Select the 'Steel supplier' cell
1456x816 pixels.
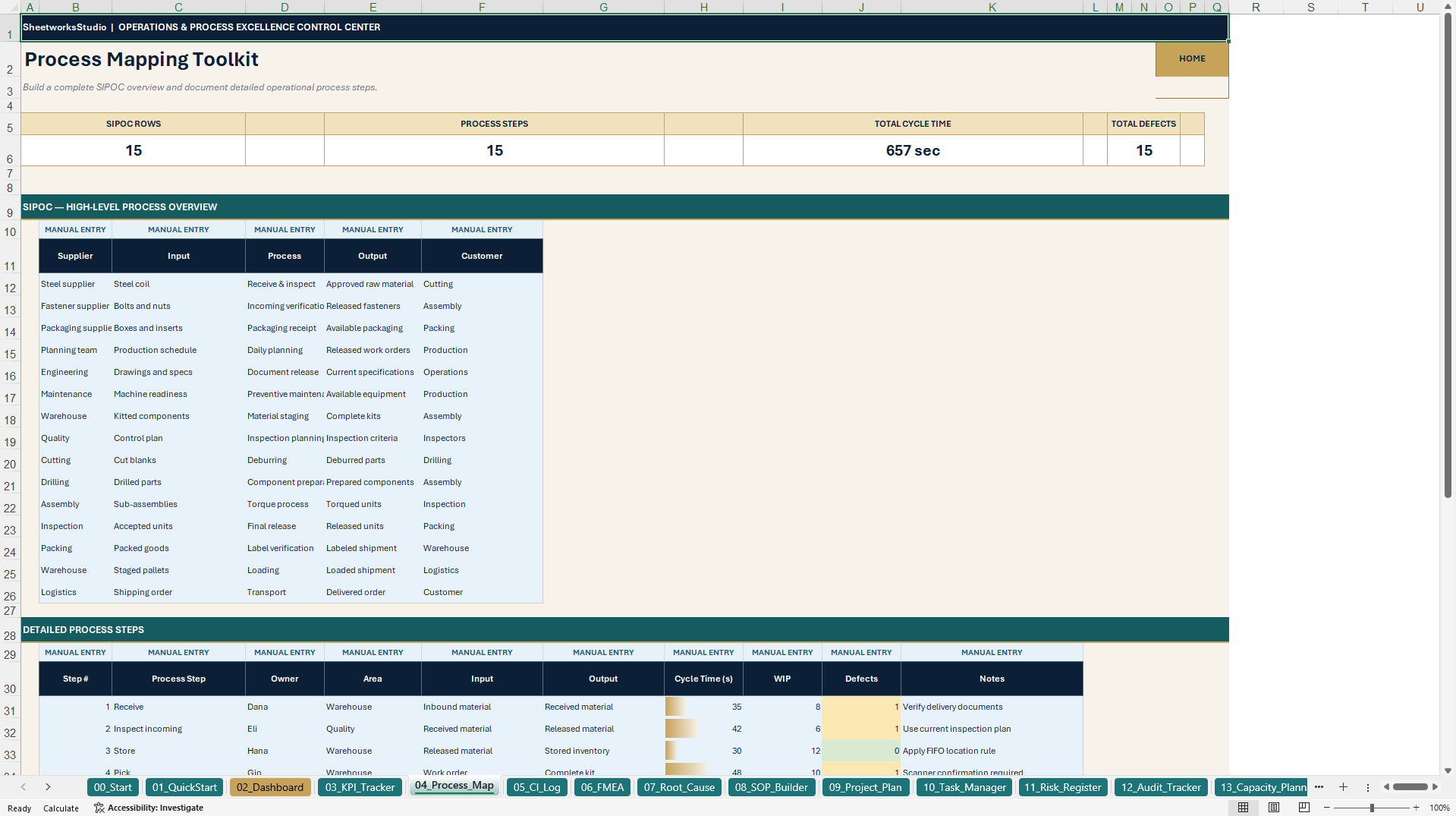tap(75, 284)
